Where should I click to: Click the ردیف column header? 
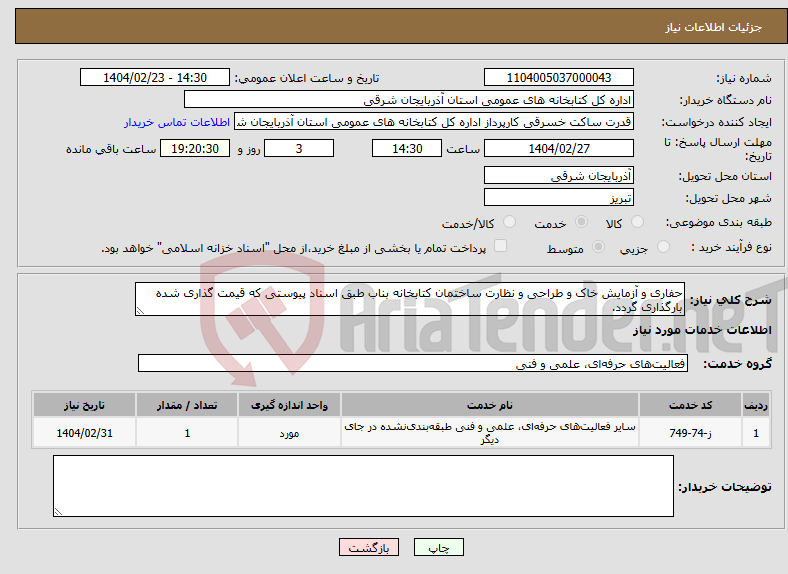click(x=756, y=405)
